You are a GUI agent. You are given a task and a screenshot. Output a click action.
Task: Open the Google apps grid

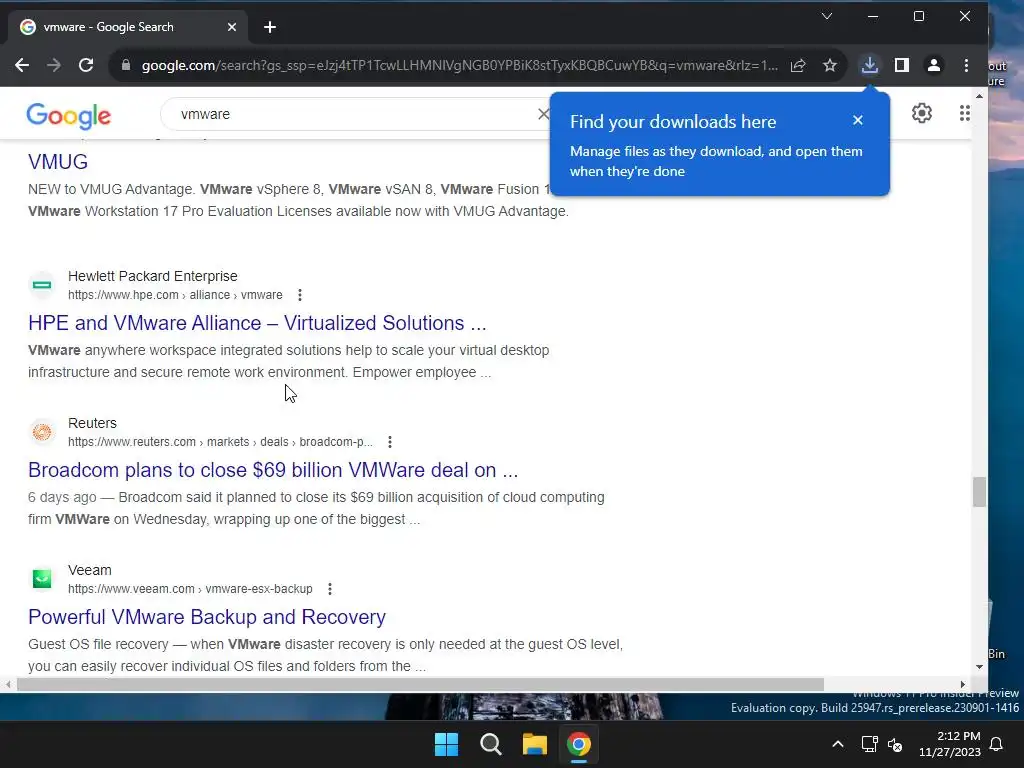965,113
